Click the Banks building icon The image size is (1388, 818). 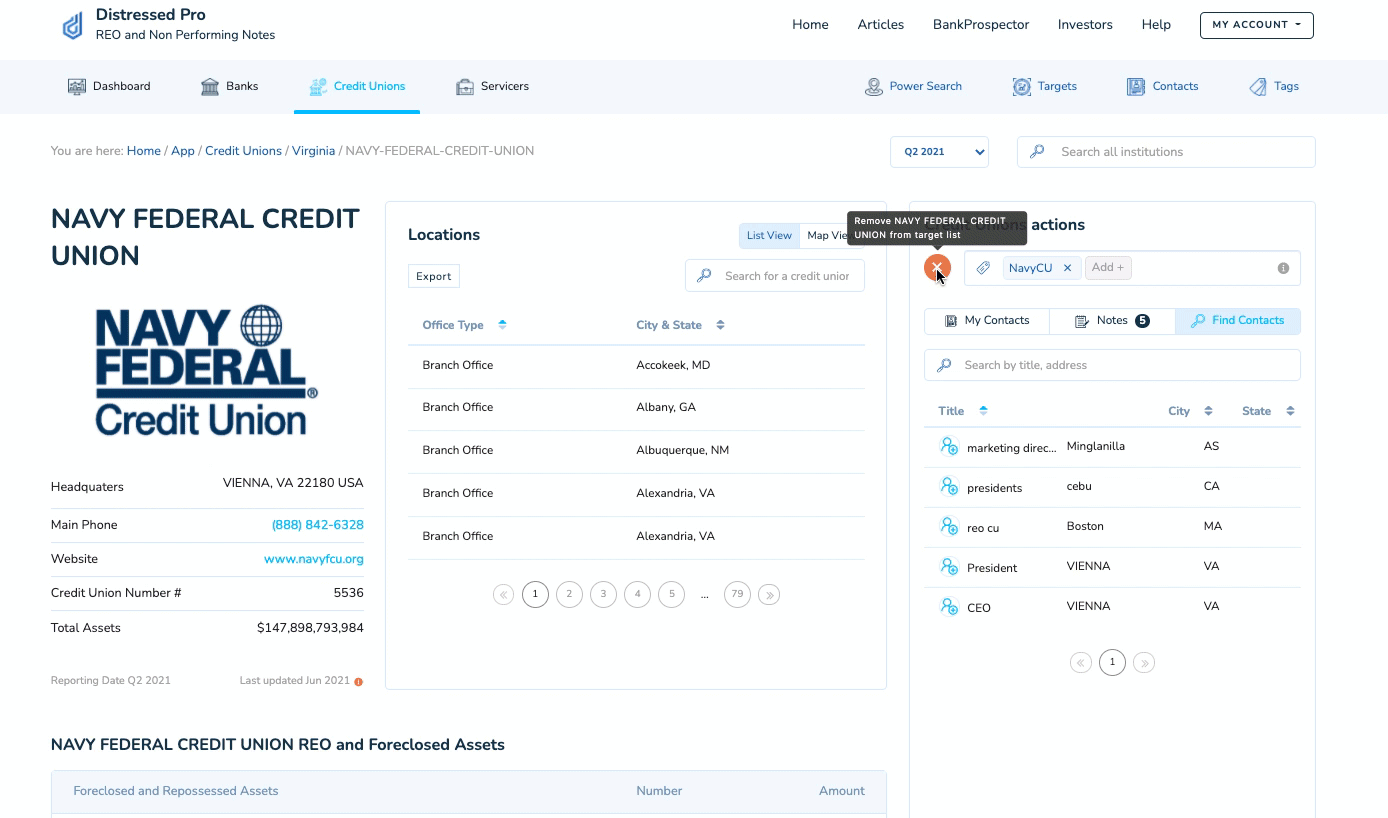click(x=210, y=86)
